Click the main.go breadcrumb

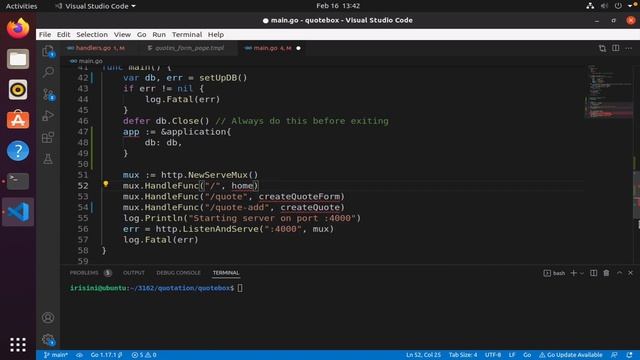tap(86, 61)
